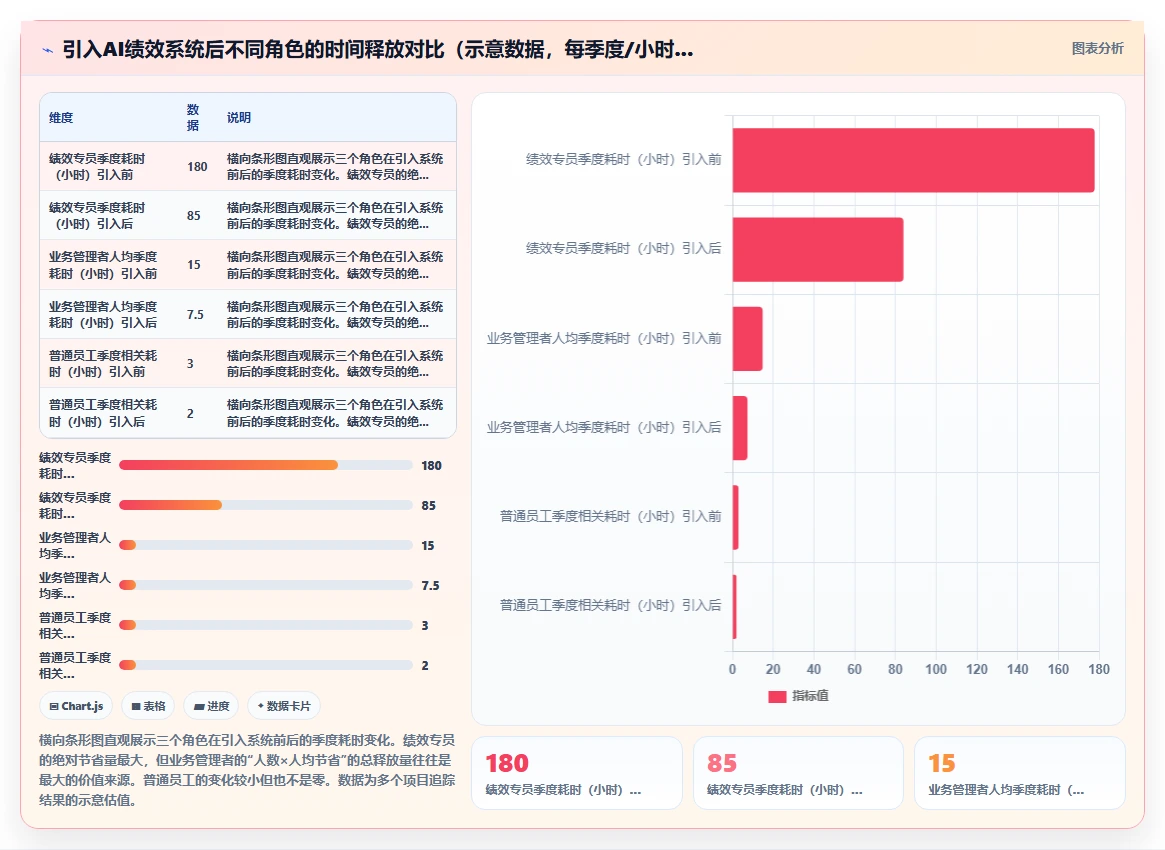Click table cell value 180
The height and width of the screenshot is (850, 1165).
tap(197, 166)
